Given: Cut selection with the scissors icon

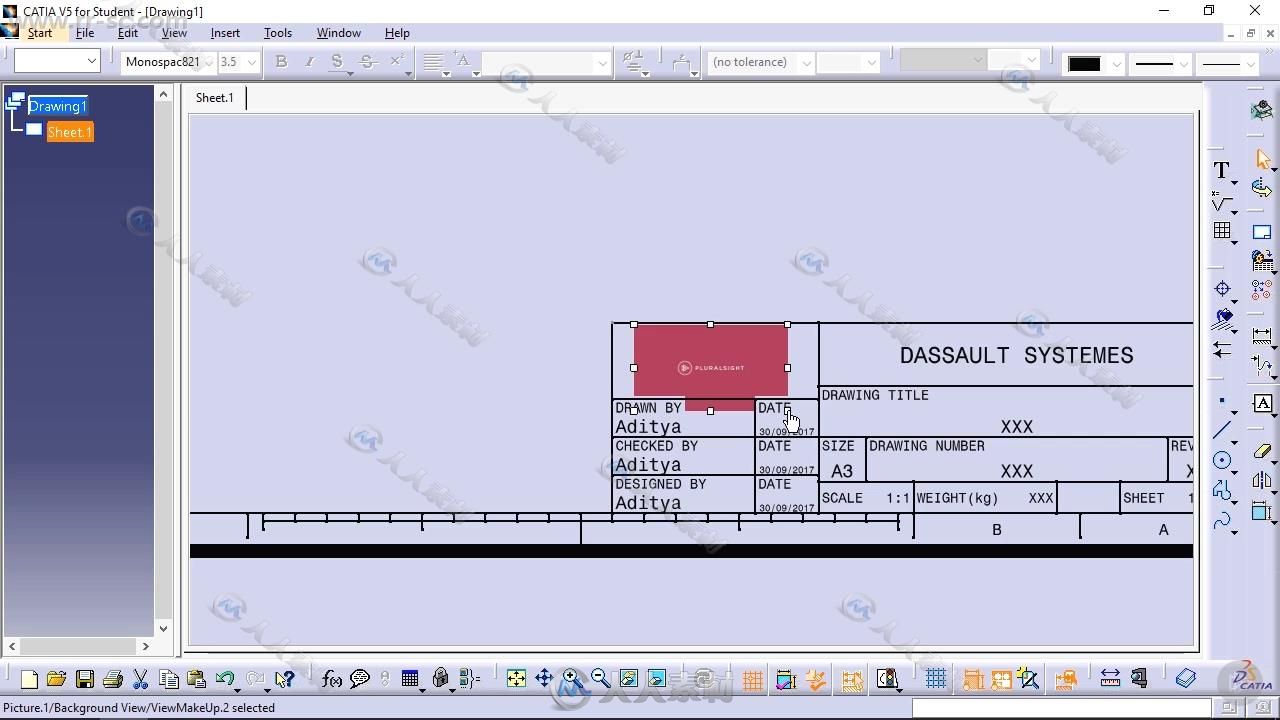Looking at the screenshot, I should tap(141, 679).
